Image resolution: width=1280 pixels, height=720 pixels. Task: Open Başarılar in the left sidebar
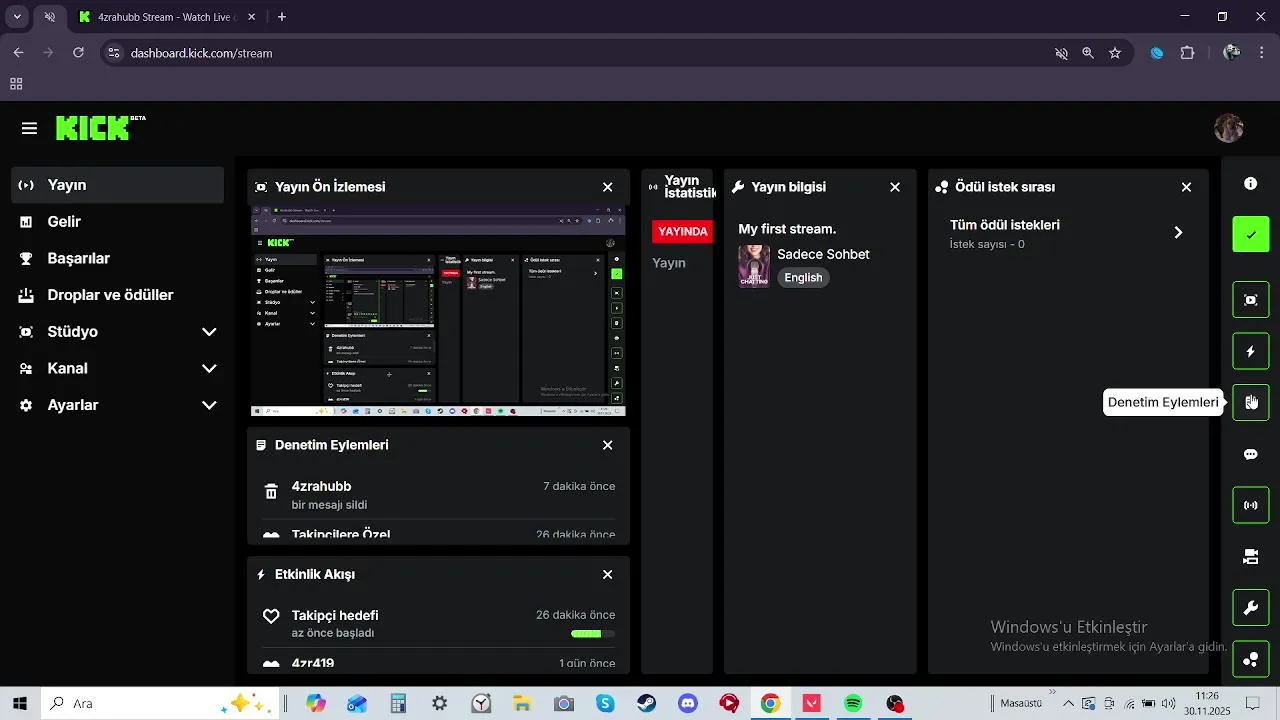pos(118,258)
